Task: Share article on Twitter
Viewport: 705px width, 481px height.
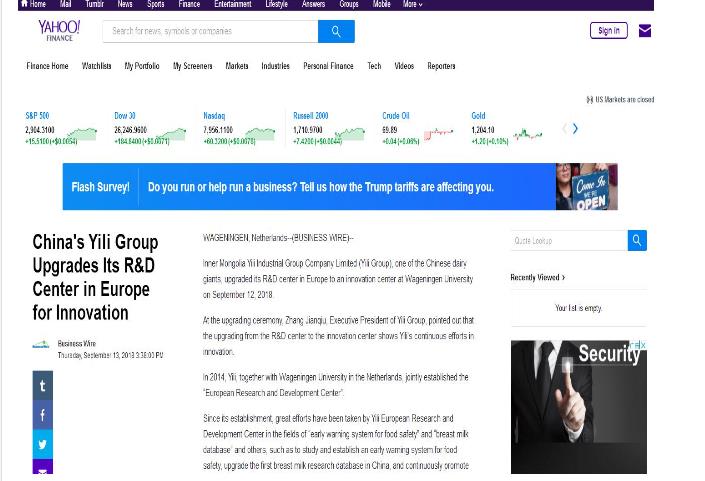Action: coord(42,444)
